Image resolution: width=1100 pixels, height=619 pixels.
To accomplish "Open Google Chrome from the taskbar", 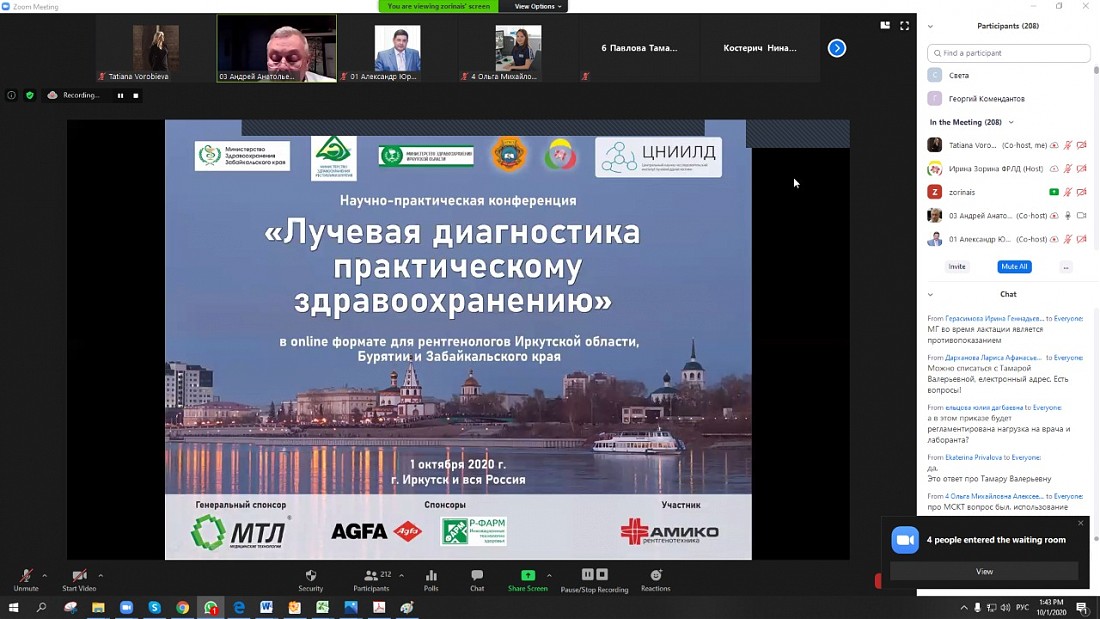I will [x=182, y=607].
